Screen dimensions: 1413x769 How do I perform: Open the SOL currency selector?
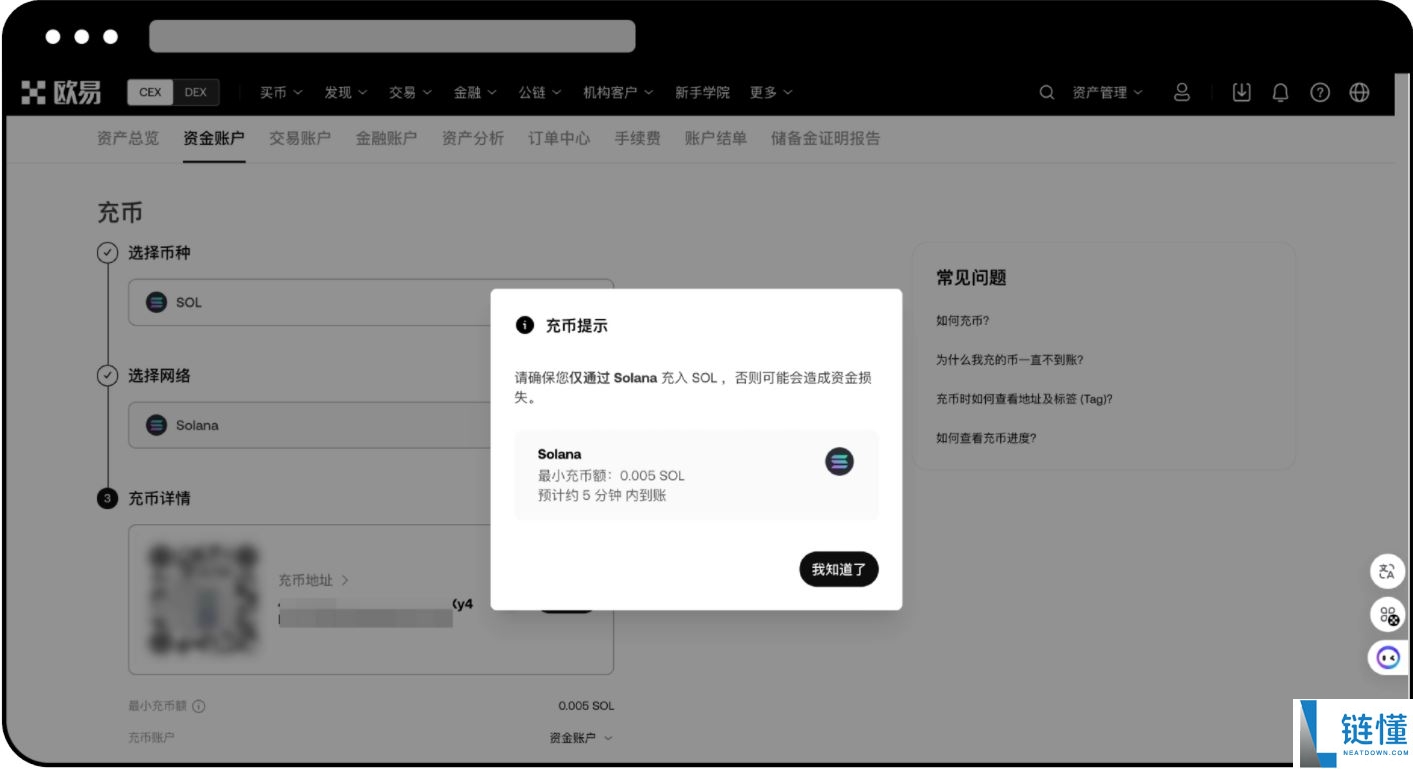371,302
